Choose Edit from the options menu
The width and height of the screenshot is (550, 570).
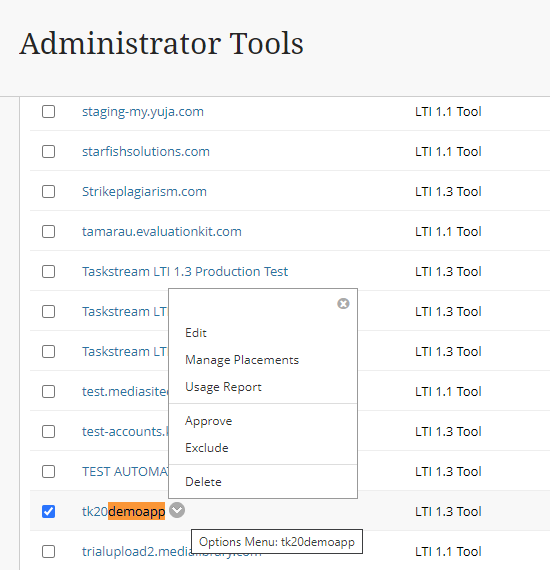[196, 333]
